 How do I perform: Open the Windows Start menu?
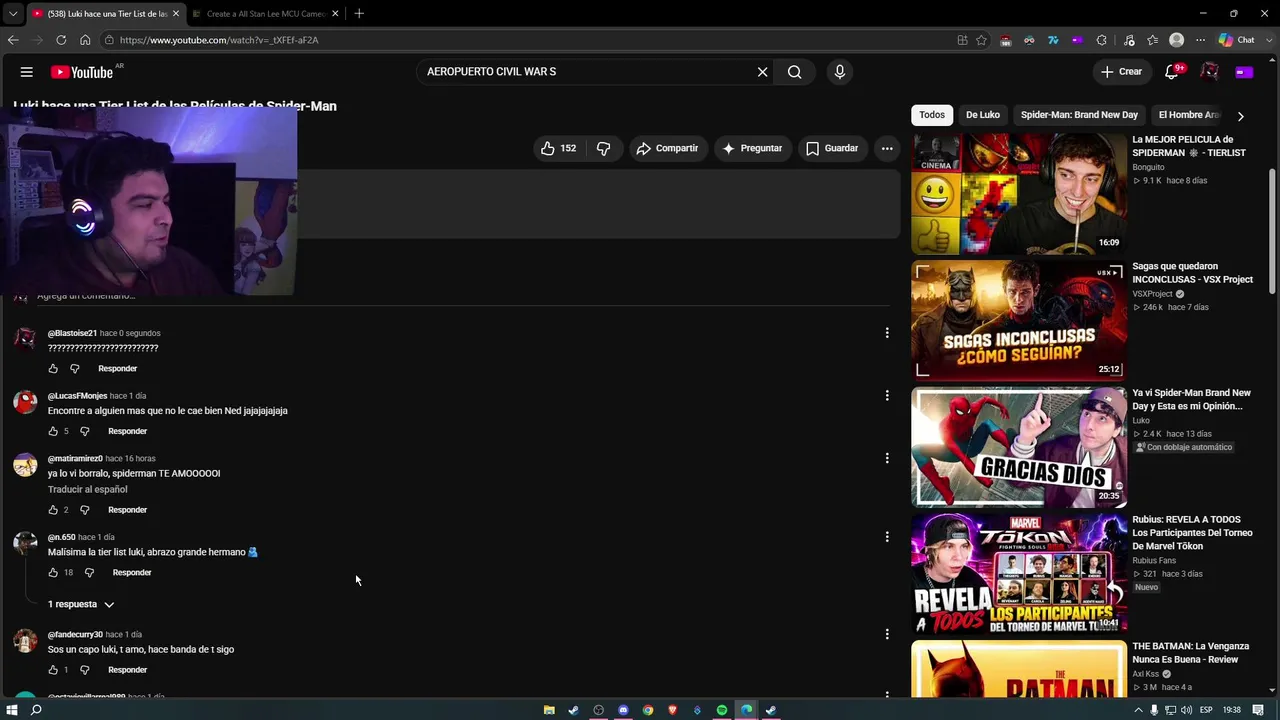pos(11,710)
